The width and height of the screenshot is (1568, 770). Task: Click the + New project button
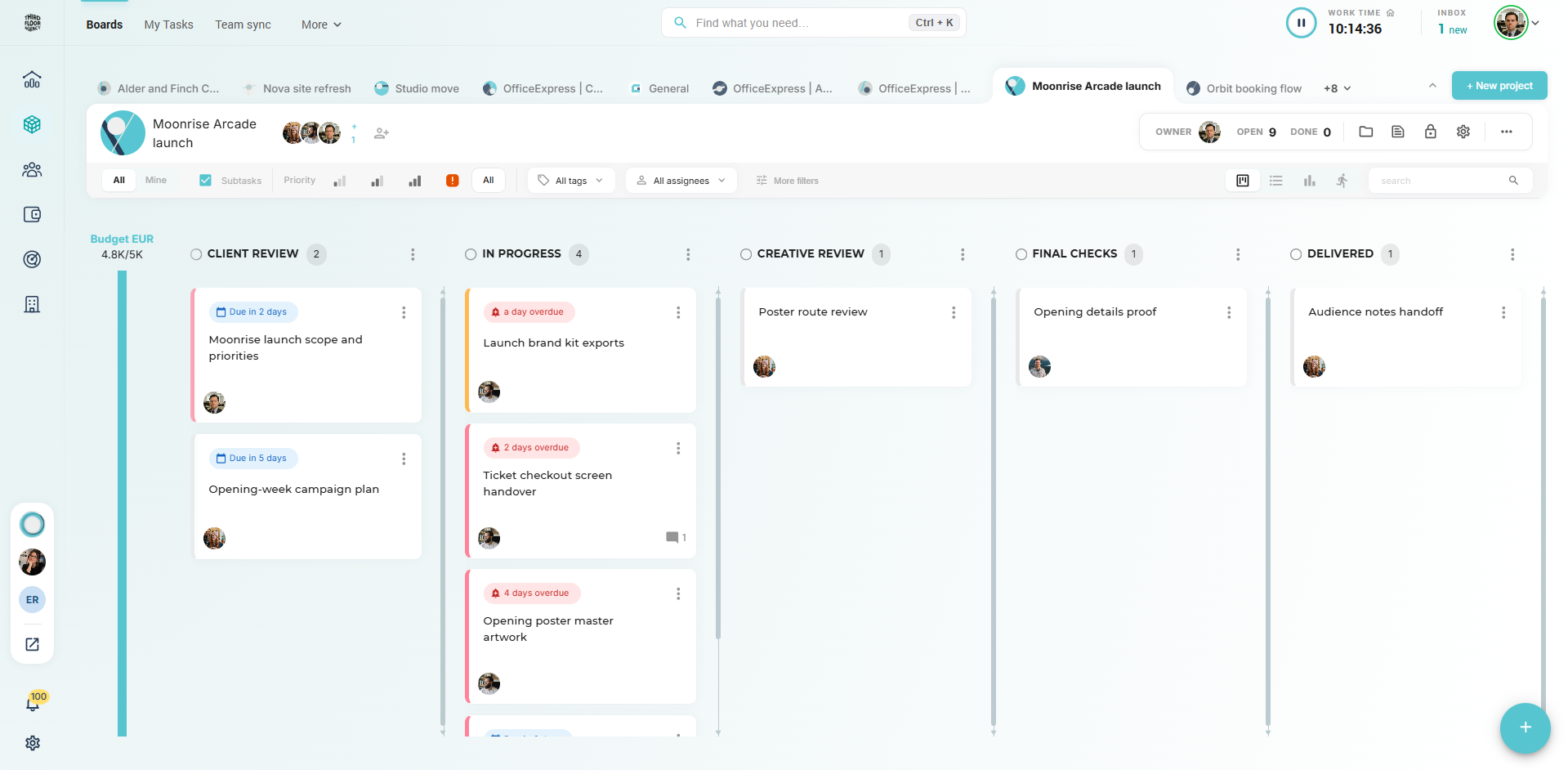click(1499, 86)
